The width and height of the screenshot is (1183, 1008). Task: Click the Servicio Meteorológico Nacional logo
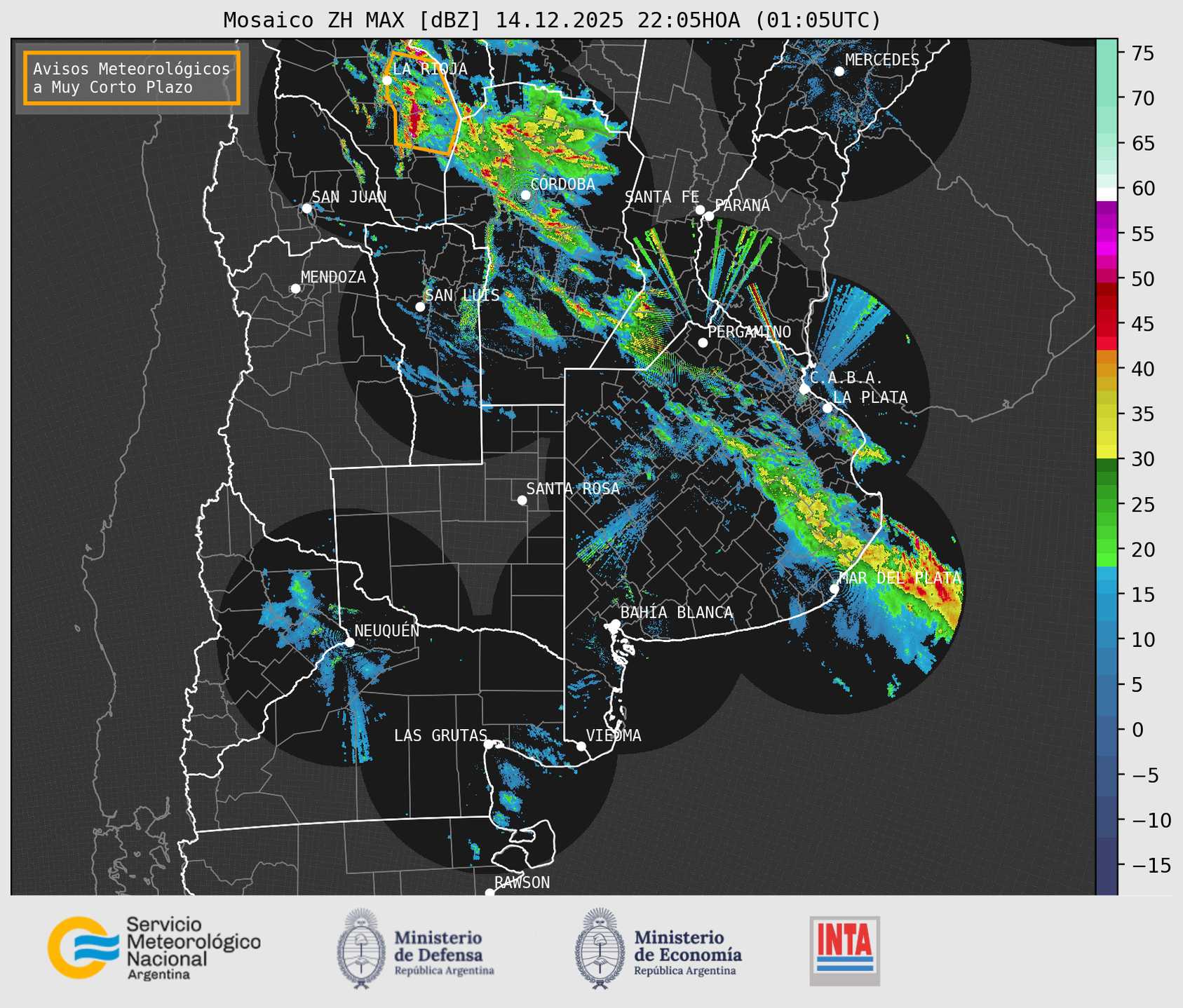point(154,948)
